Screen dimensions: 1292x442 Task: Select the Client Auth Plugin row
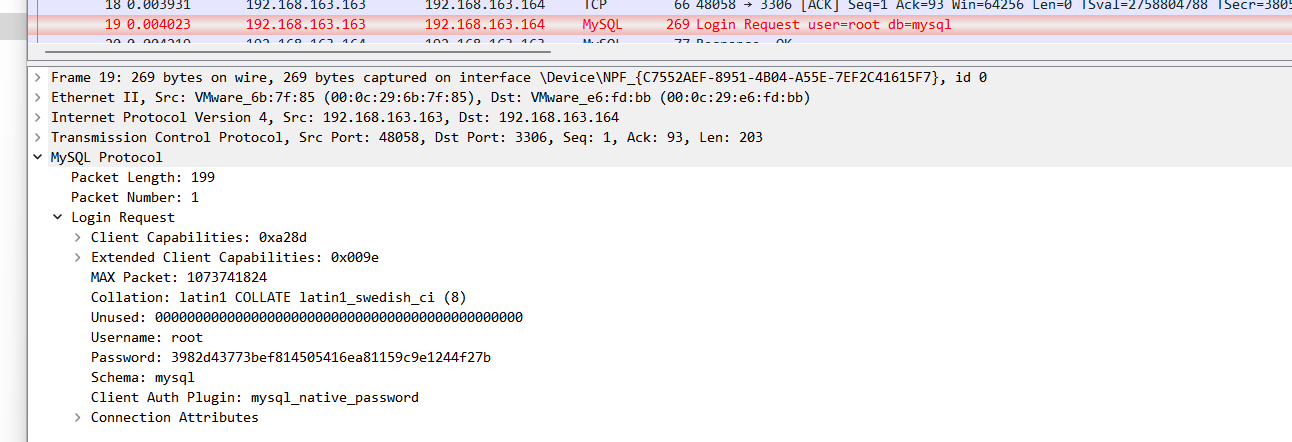[254, 398]
